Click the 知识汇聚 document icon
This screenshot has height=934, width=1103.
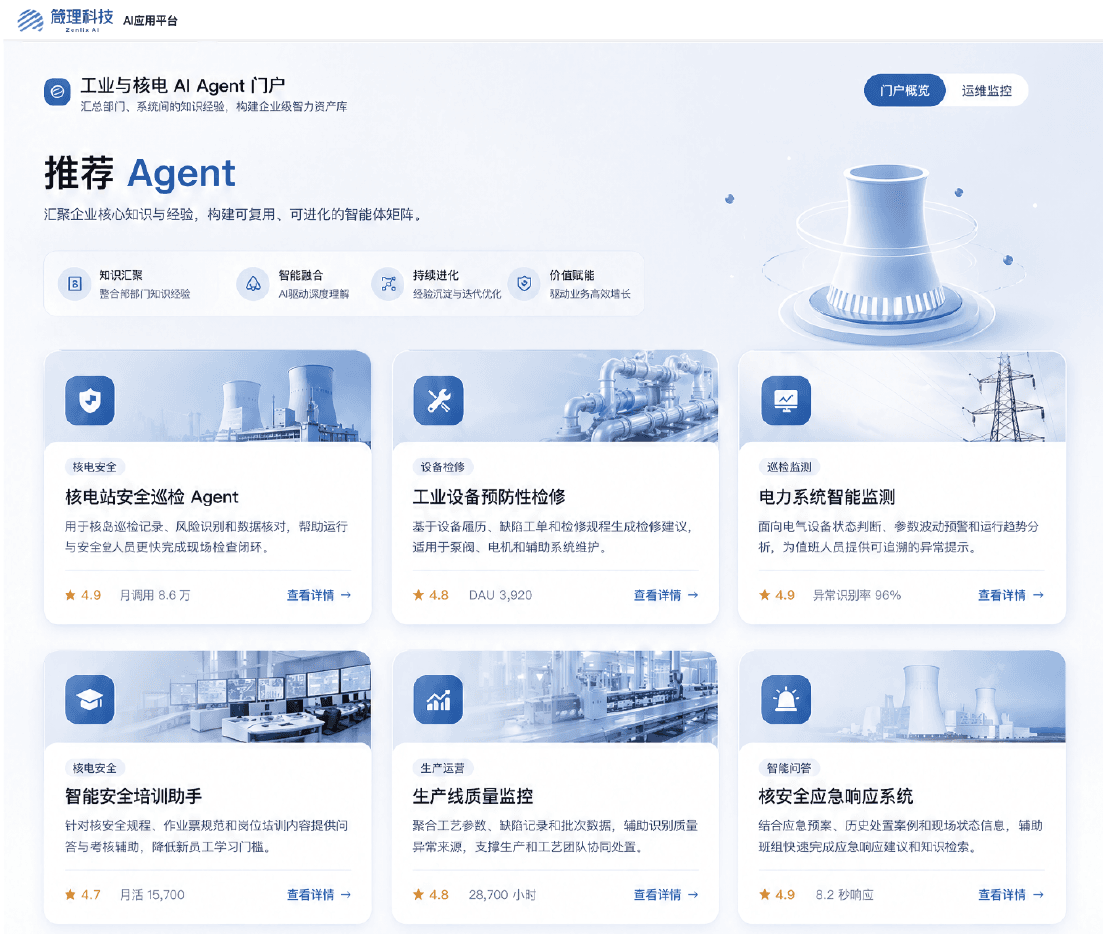point(75,284)
